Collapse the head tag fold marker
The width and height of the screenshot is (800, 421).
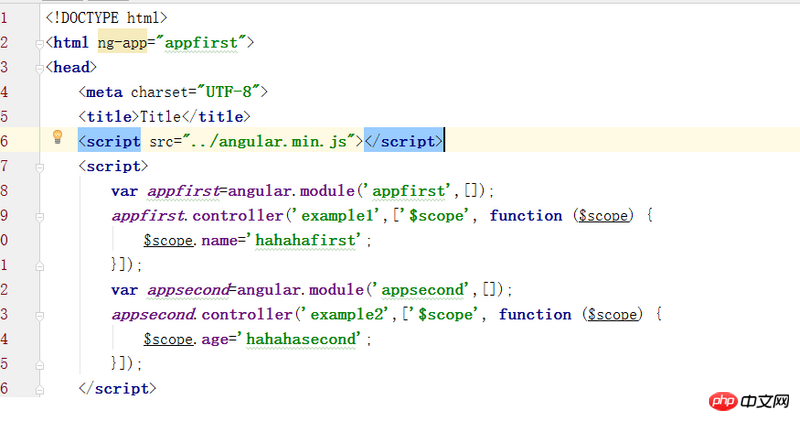39,69
